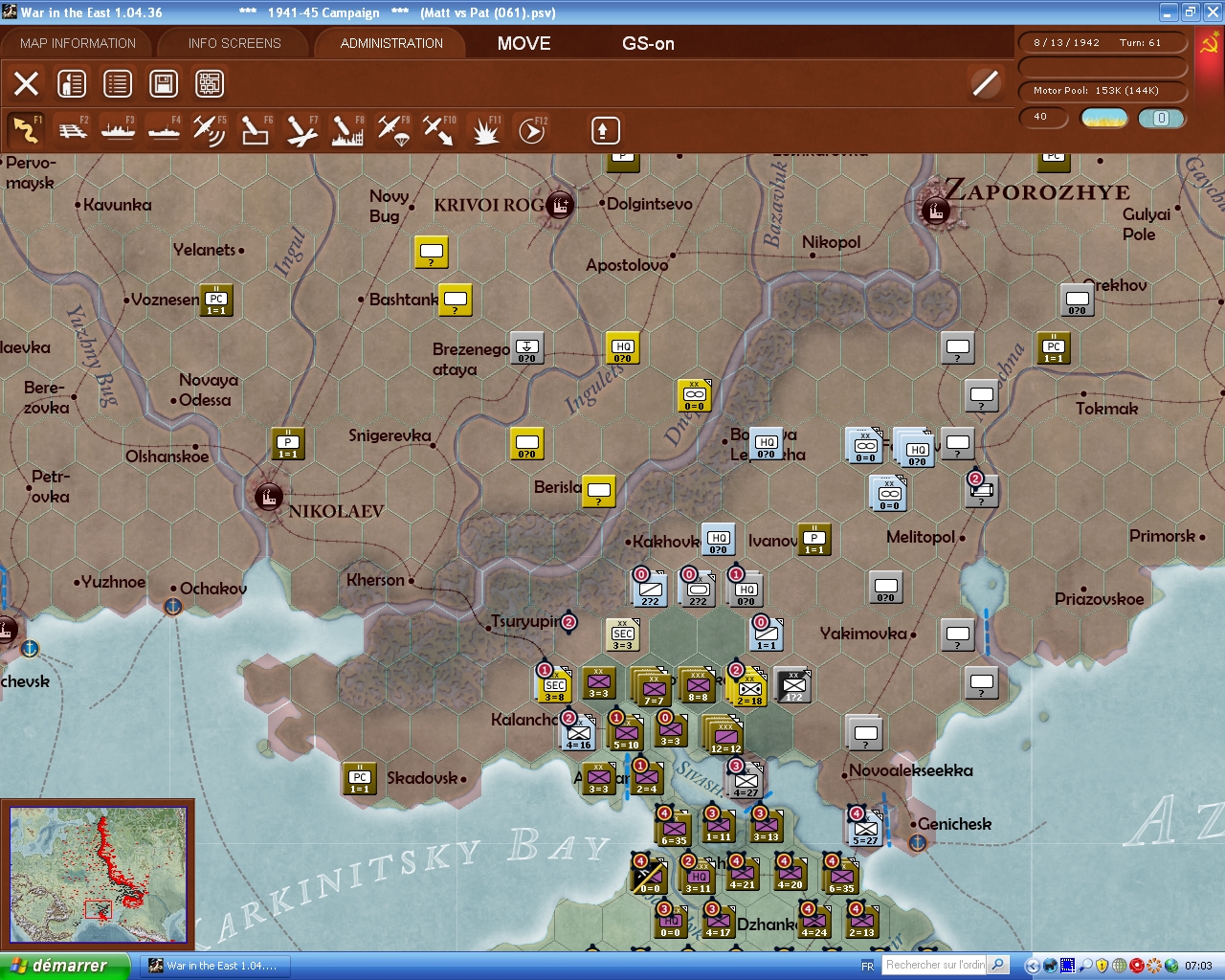Click the F12 end turn arrow icon
This screenshot has height=980, width=1225.
(x=531, y=130)
